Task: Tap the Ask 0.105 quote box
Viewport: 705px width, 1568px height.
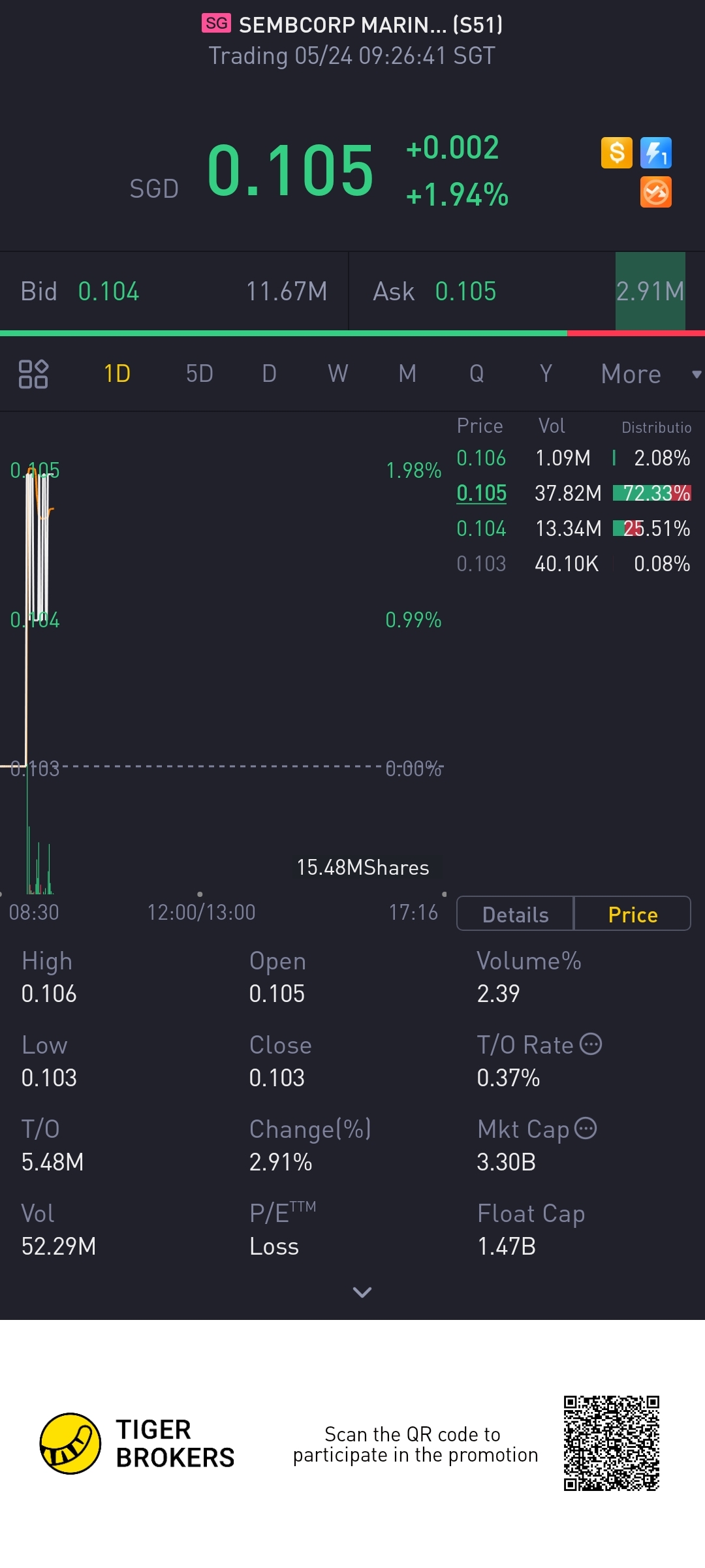Action: click(x=527, y=291)
